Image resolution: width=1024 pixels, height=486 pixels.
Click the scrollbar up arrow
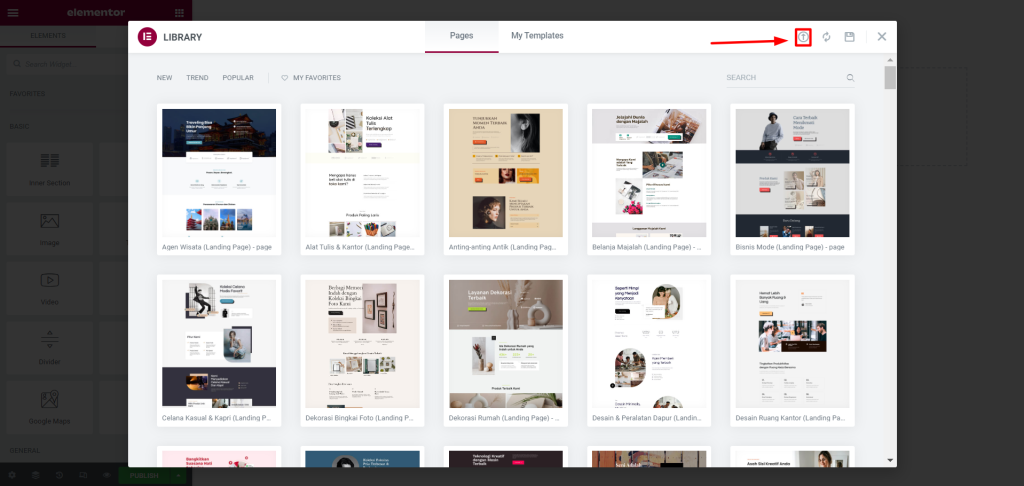click(890, 59)
